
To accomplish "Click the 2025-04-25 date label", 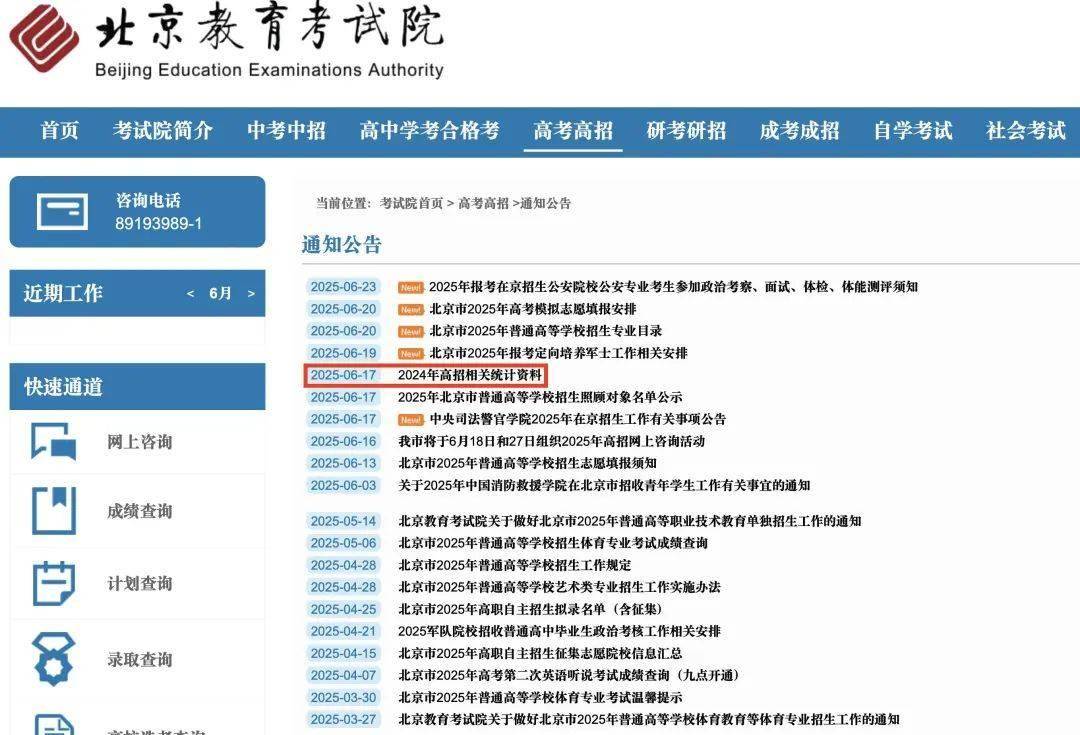I will point(343,609).
